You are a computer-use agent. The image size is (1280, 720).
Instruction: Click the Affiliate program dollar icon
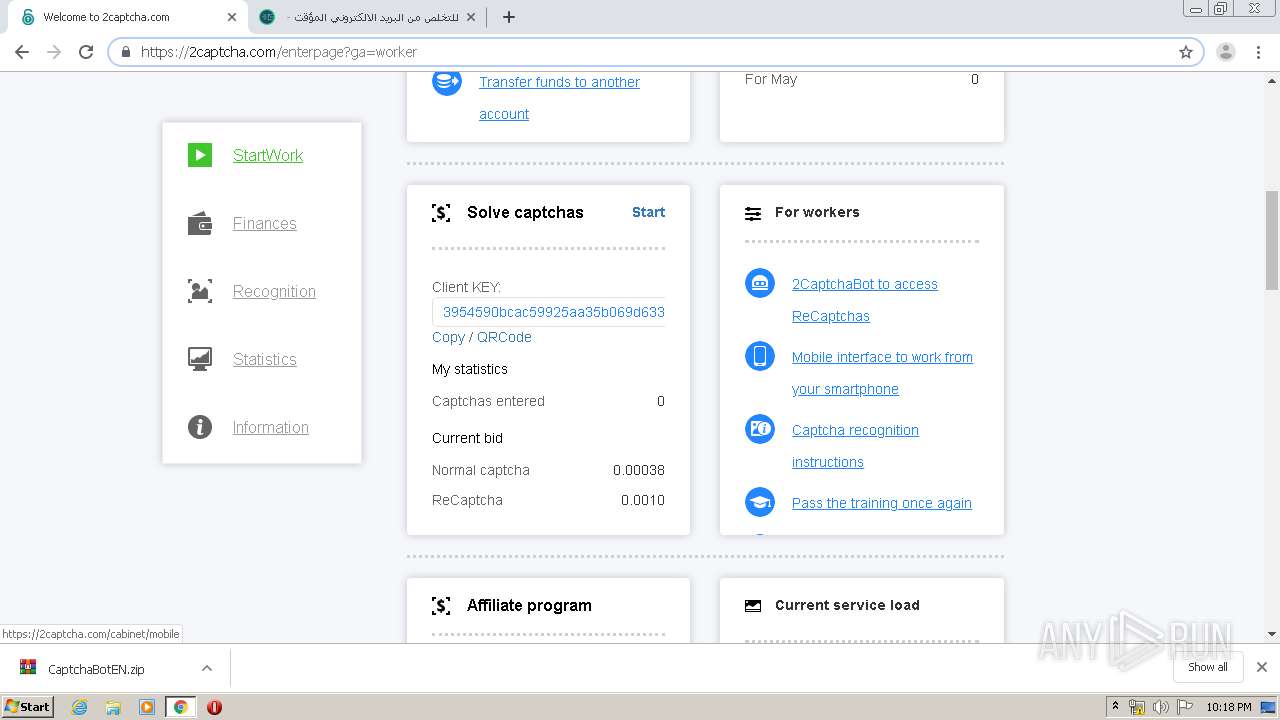(441, 606)
